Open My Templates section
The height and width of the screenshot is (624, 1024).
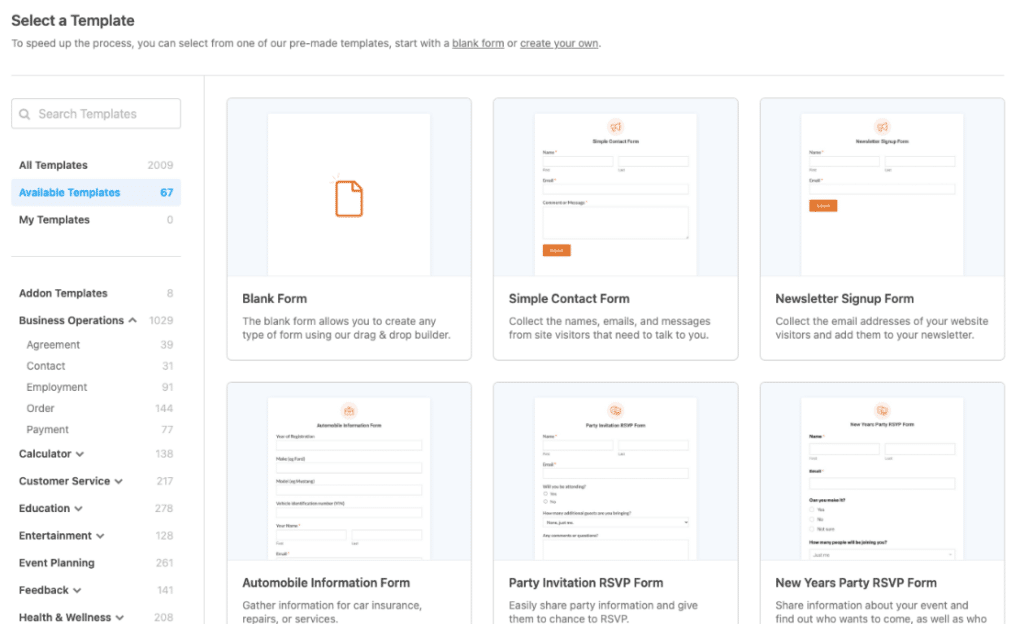point(54,220)
